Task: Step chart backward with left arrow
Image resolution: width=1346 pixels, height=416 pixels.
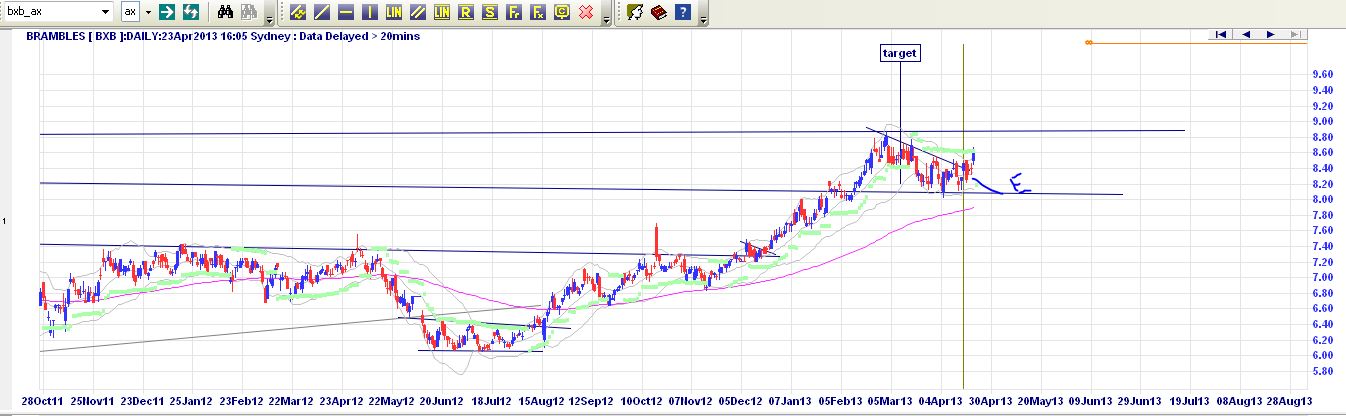Action: [x=1246, y=34]
